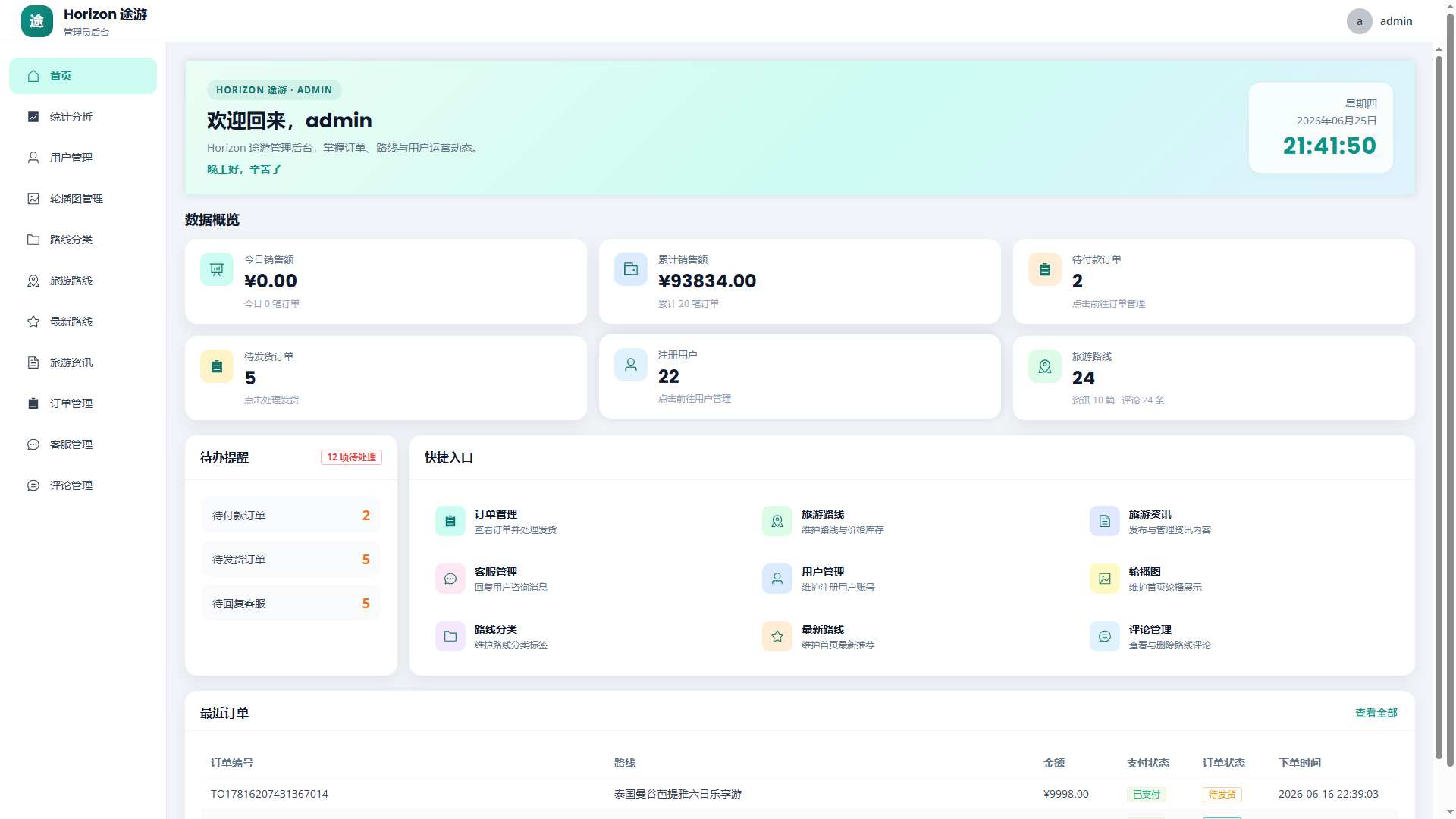Open 订单管理 shortcut in 快捷入口
This screenshot has height=819, width=1456.
pos(497,521)
